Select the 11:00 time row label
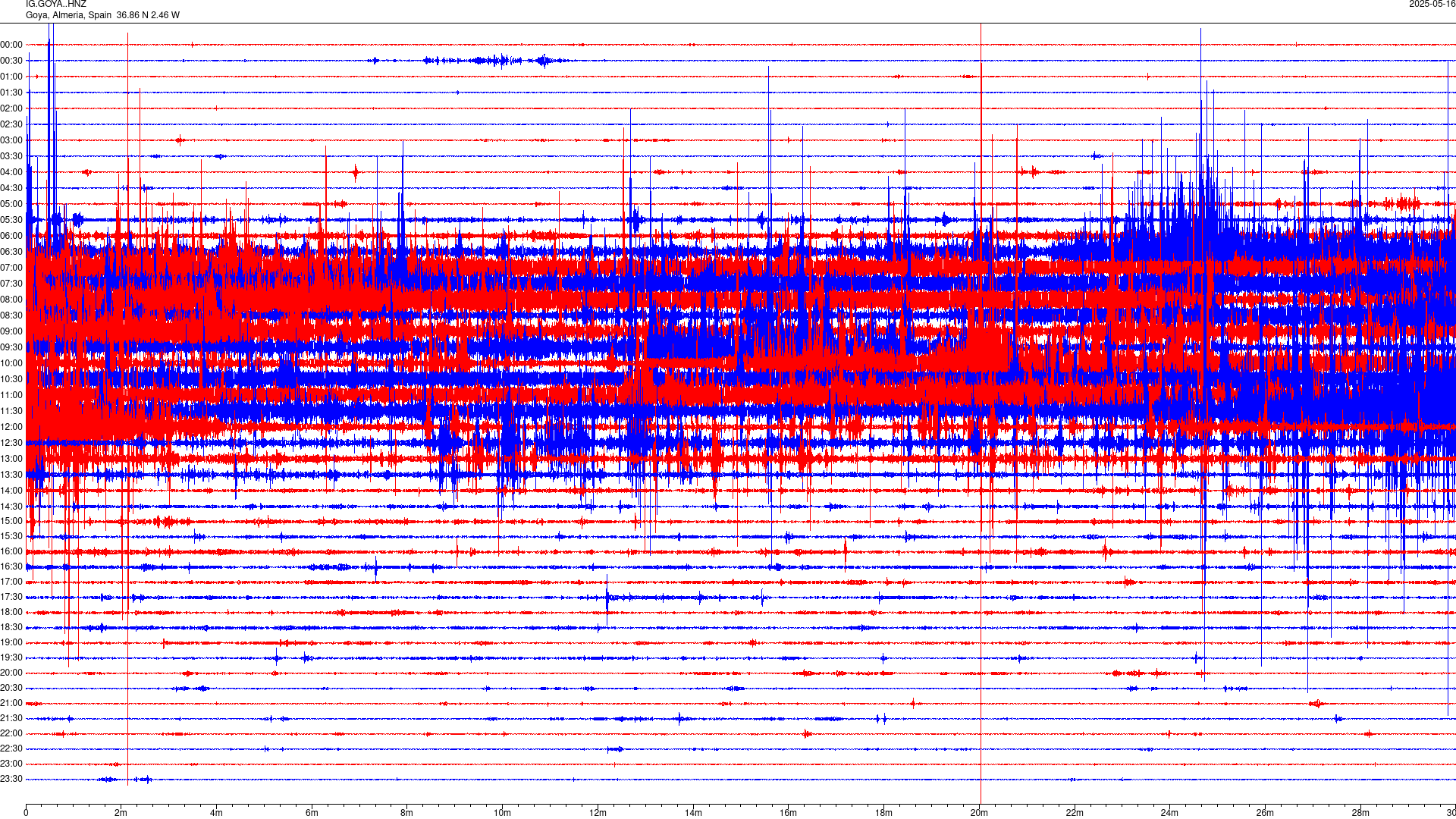Screen dimensions: 1456x819 (11, 395)
